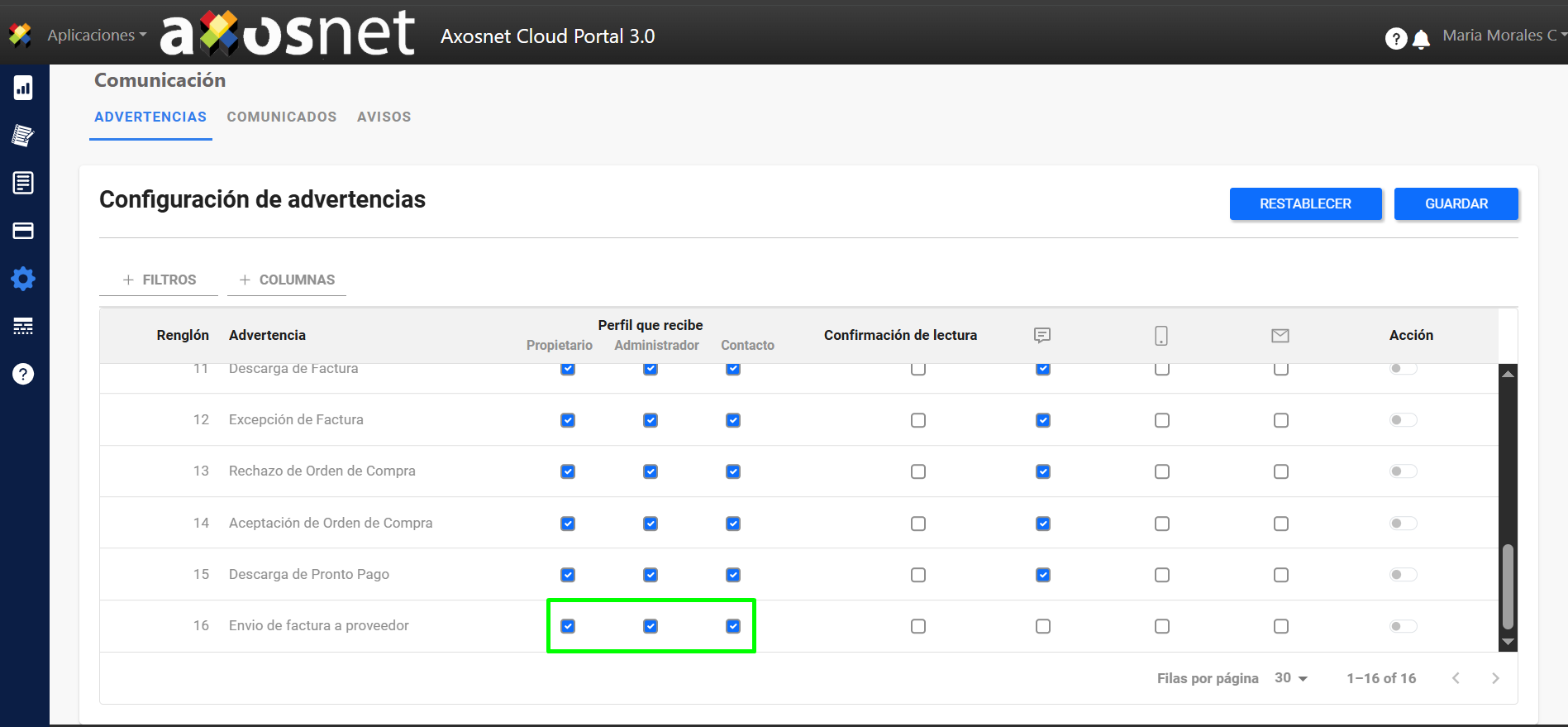Click the notifications bell icon
1568x727 pixels.
click(x=1422, y=39)
